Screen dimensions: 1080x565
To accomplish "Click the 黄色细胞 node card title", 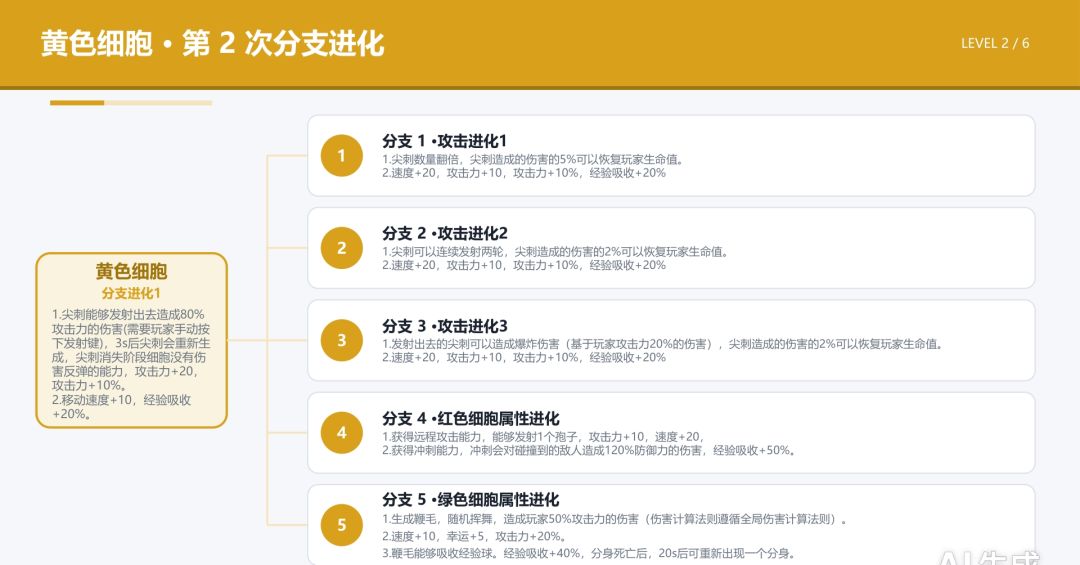I will [132, 271].
